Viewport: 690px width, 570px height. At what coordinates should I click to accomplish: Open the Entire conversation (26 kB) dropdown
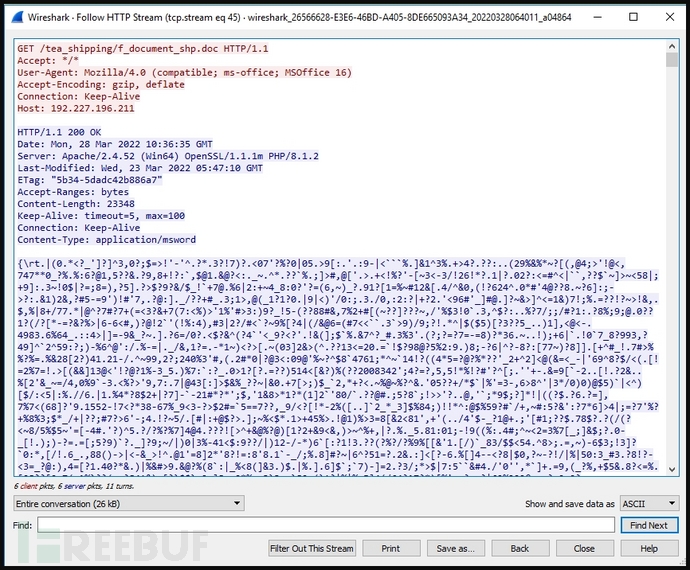point(128,503)
